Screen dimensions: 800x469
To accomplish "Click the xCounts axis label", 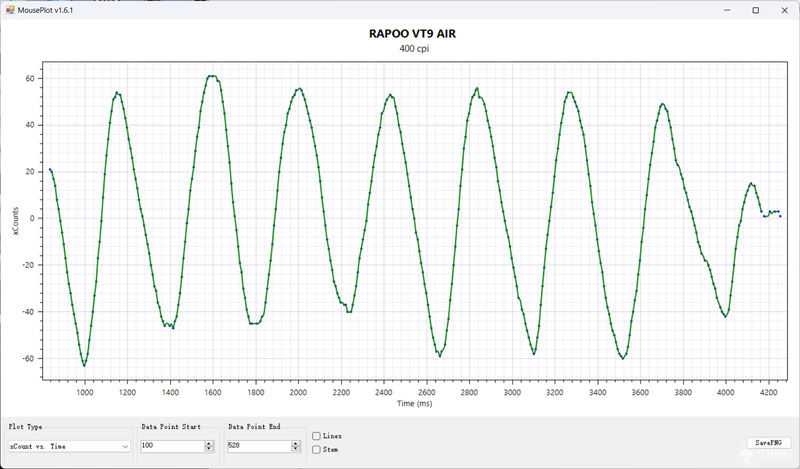I will [15, 221].
